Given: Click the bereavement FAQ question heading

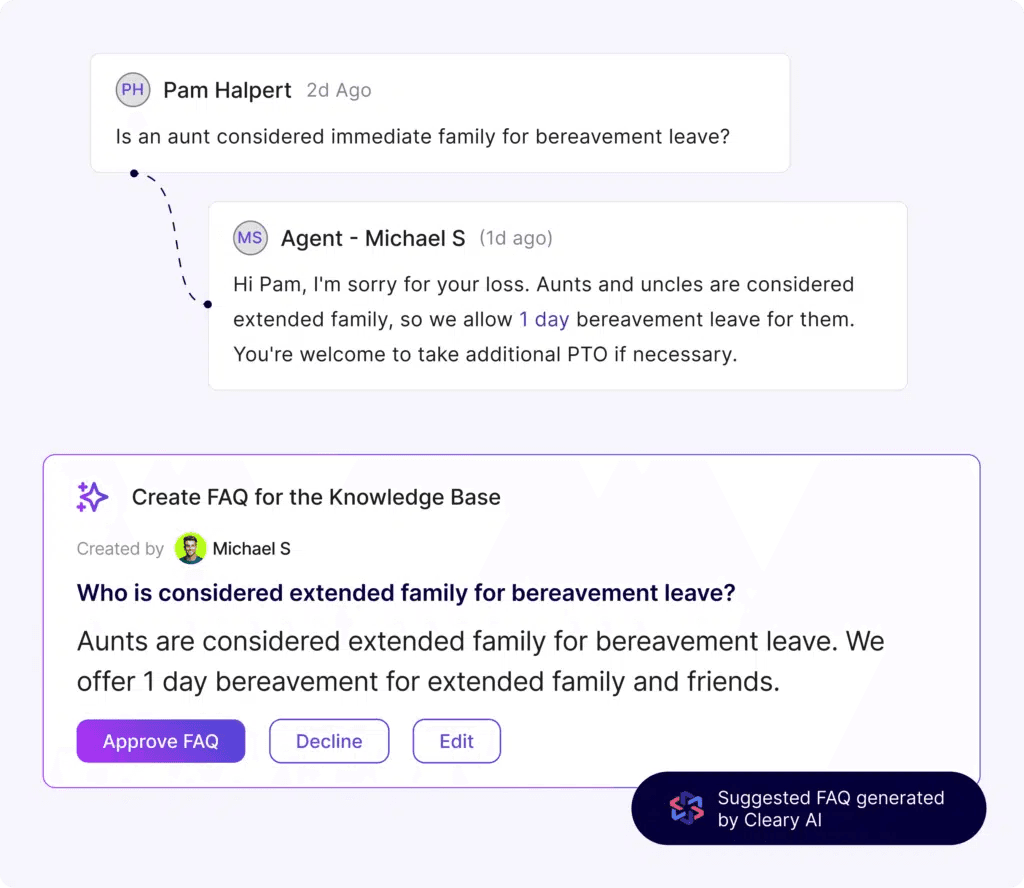Looking at the screenshot, I should coord(406,592).
